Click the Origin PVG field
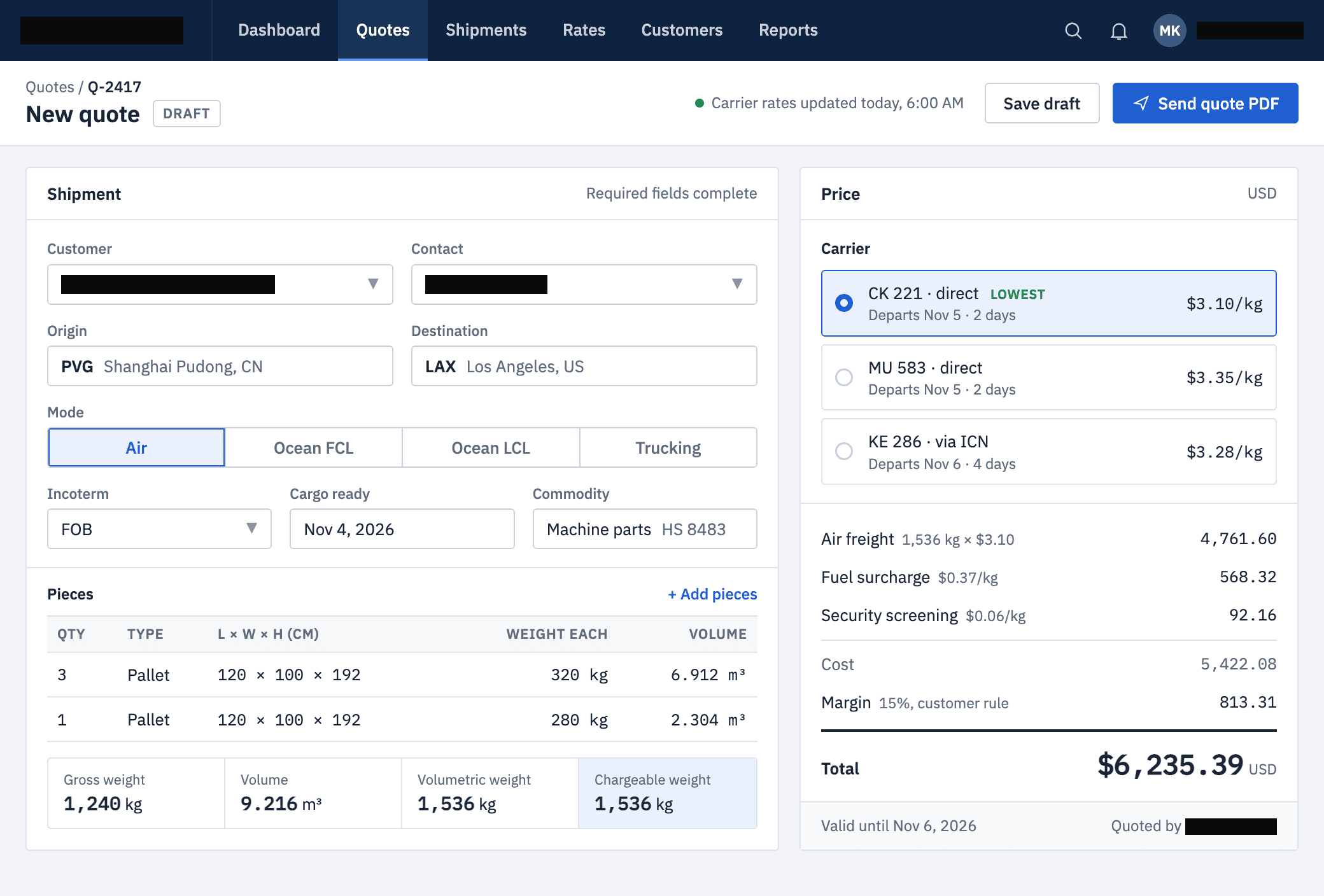 (x=220, y=366)
